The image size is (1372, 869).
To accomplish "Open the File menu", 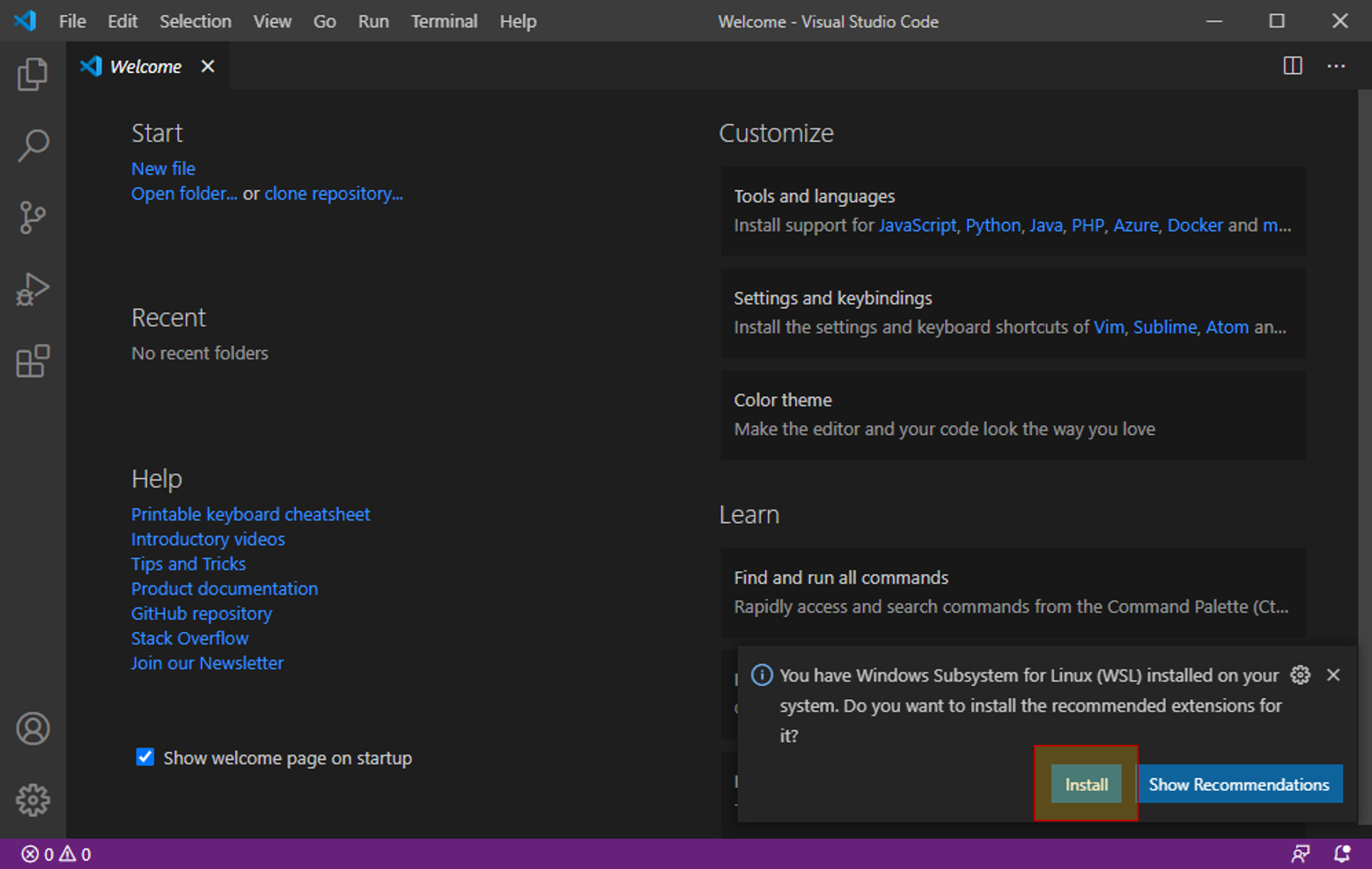I will pyautogui.click(x=72, y=21).
